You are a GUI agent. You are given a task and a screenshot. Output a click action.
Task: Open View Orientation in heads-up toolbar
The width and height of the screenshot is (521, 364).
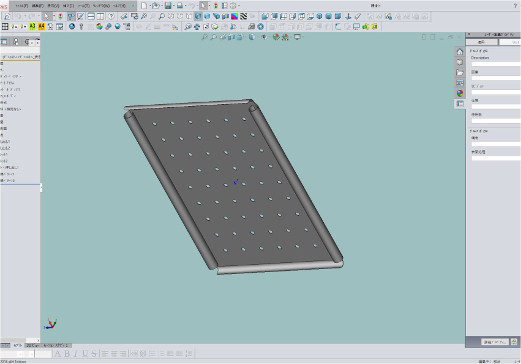240,37
